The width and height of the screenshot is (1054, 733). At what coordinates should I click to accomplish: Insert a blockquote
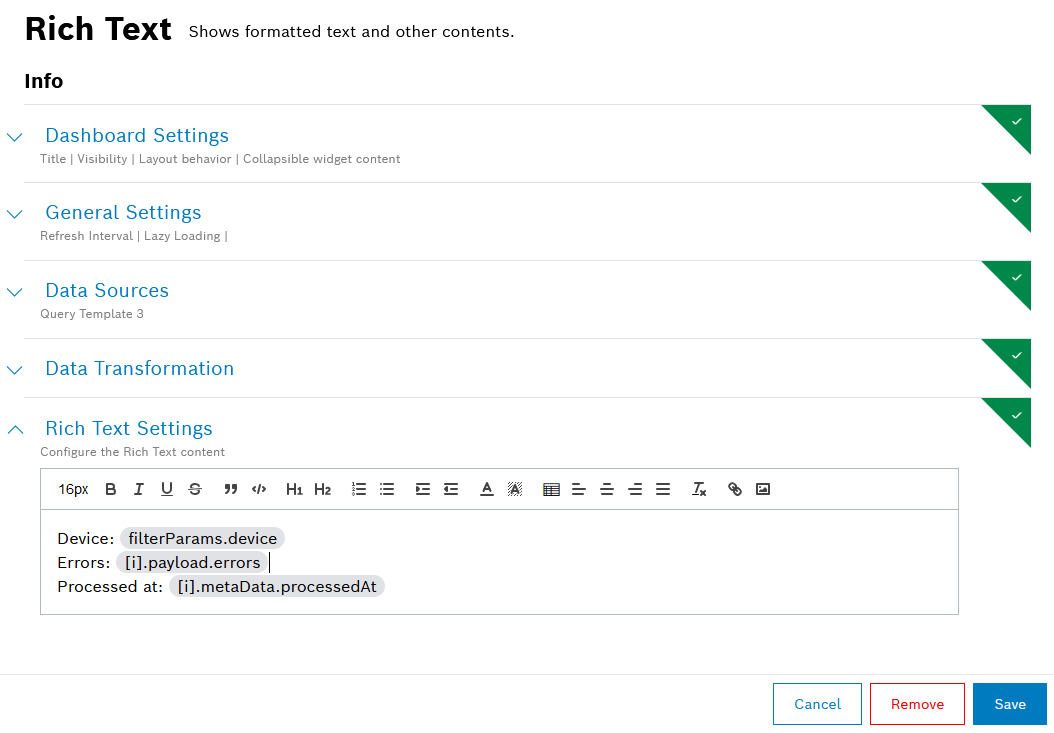(x=231, y=489)
